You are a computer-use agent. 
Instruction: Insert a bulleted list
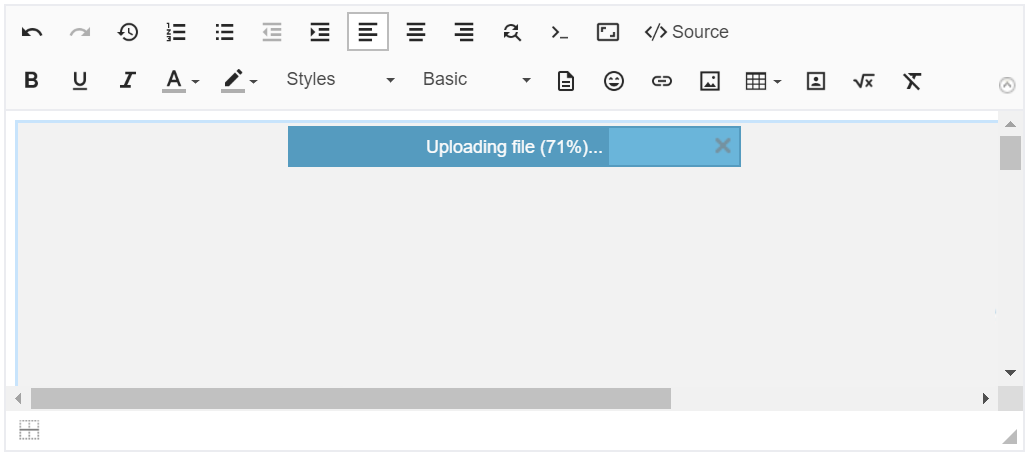coord(224,32)
